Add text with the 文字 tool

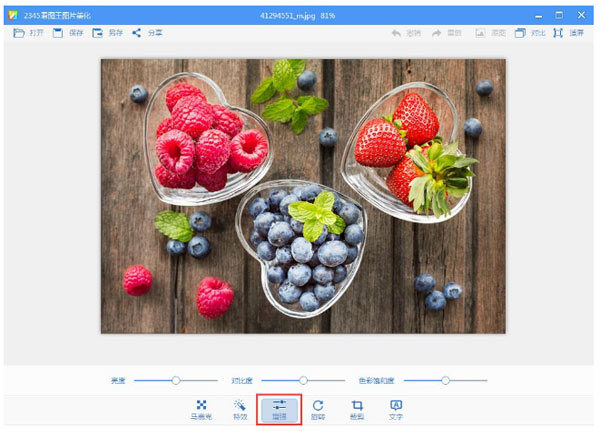tap(396, 410)
